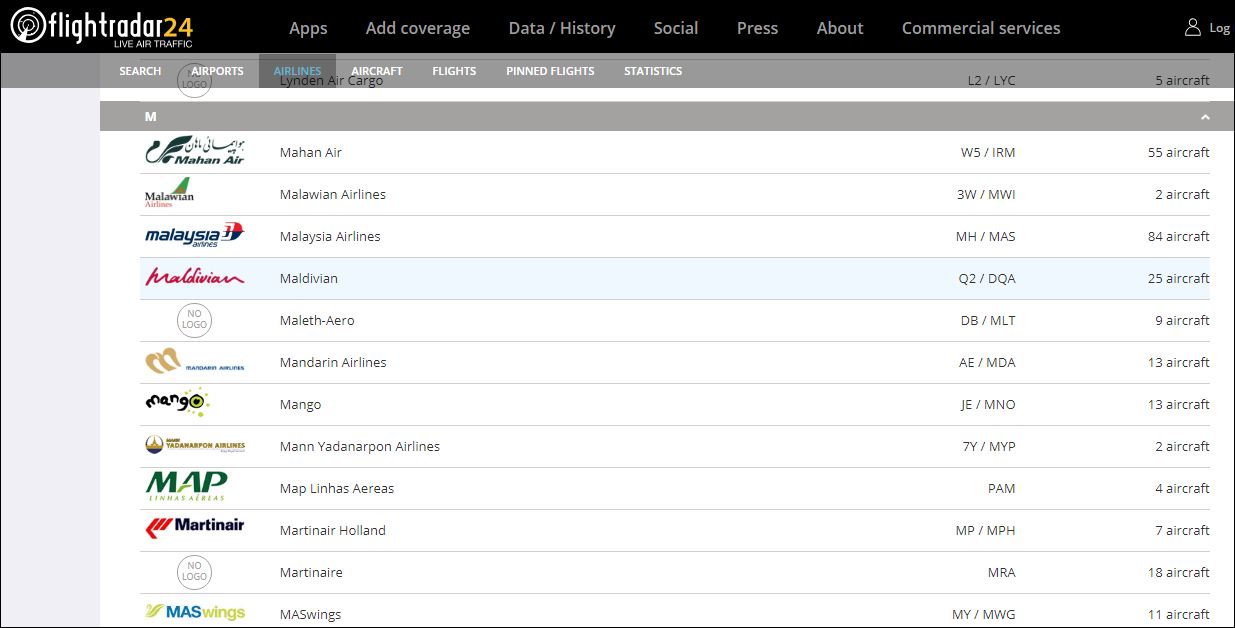Click the 7 aircraft count
This screenshot has width=1235, height=628.
[x=1182, y=530]
